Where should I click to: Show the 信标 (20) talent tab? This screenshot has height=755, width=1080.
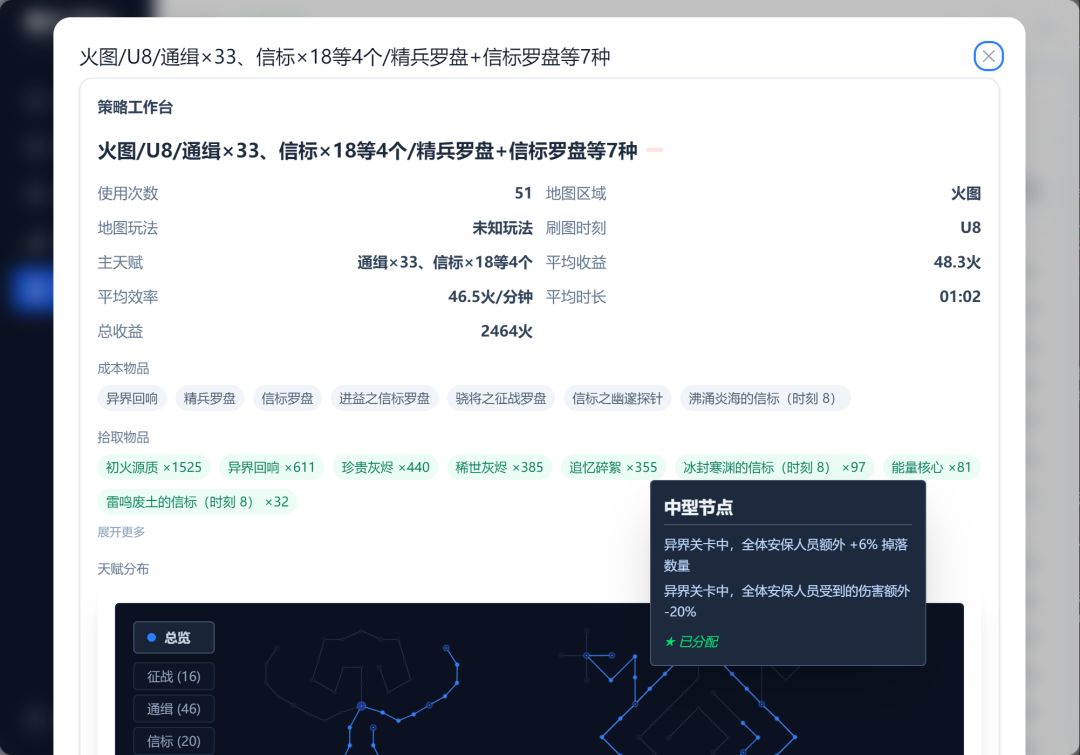pos(174,741)
